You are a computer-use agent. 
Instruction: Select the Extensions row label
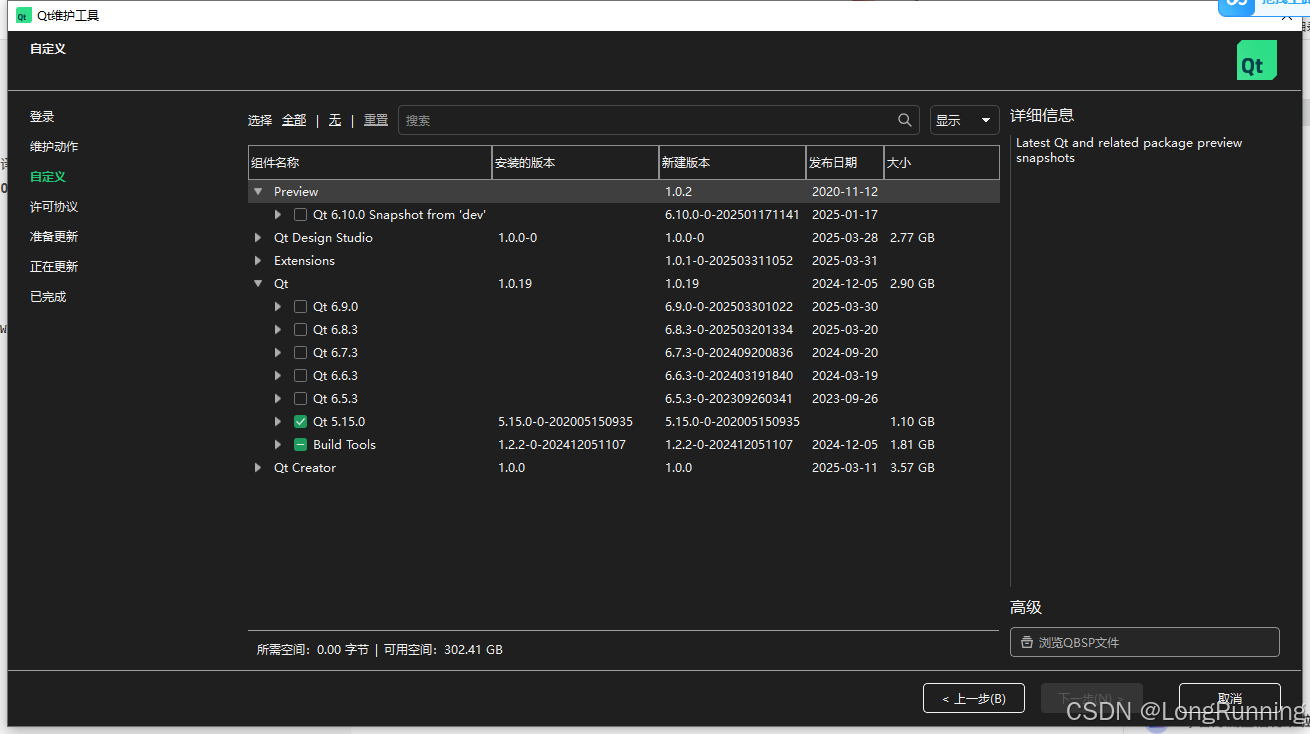(x=304, y=261)
